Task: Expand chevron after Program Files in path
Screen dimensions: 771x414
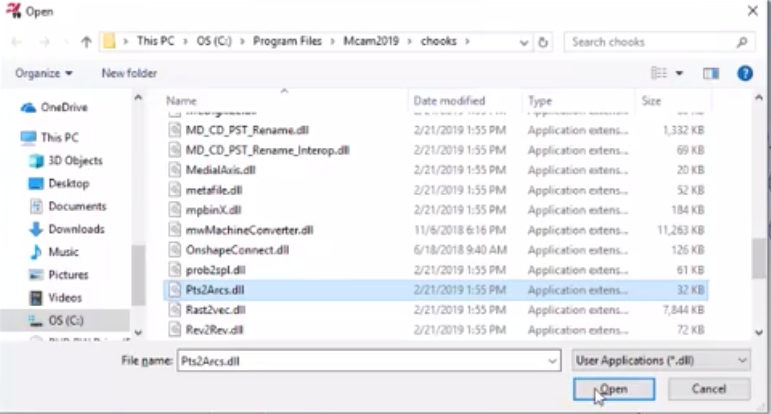Action: tap(332, 41)
